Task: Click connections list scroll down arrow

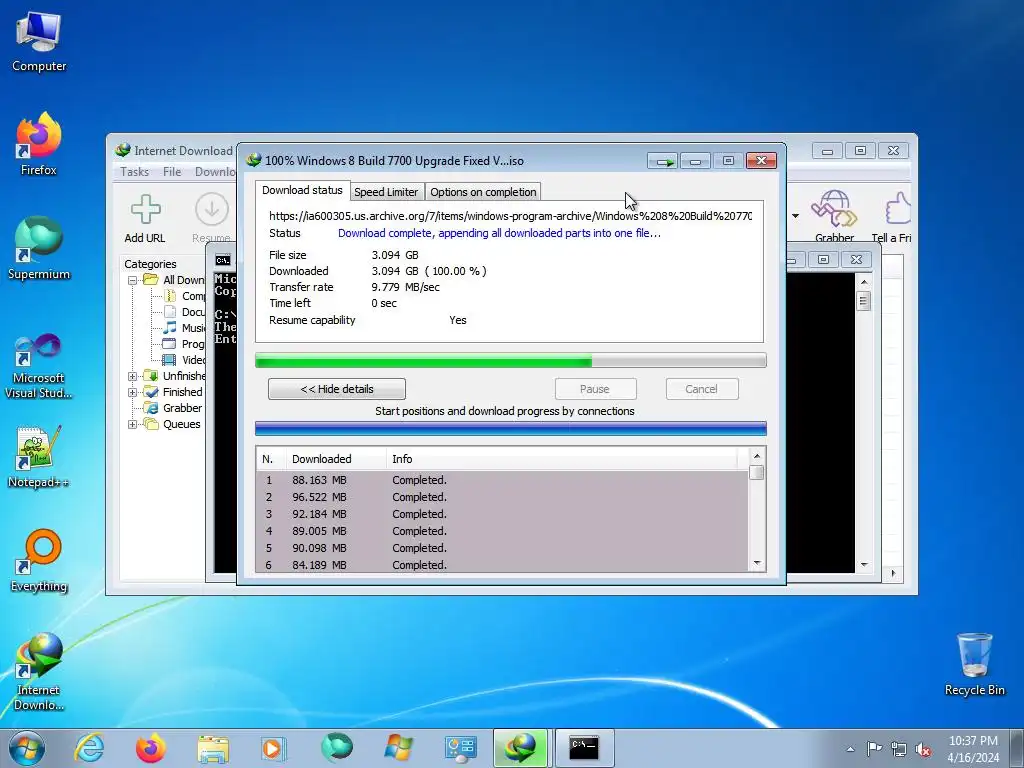Action: pyautogui.click(x=757, y=563)
